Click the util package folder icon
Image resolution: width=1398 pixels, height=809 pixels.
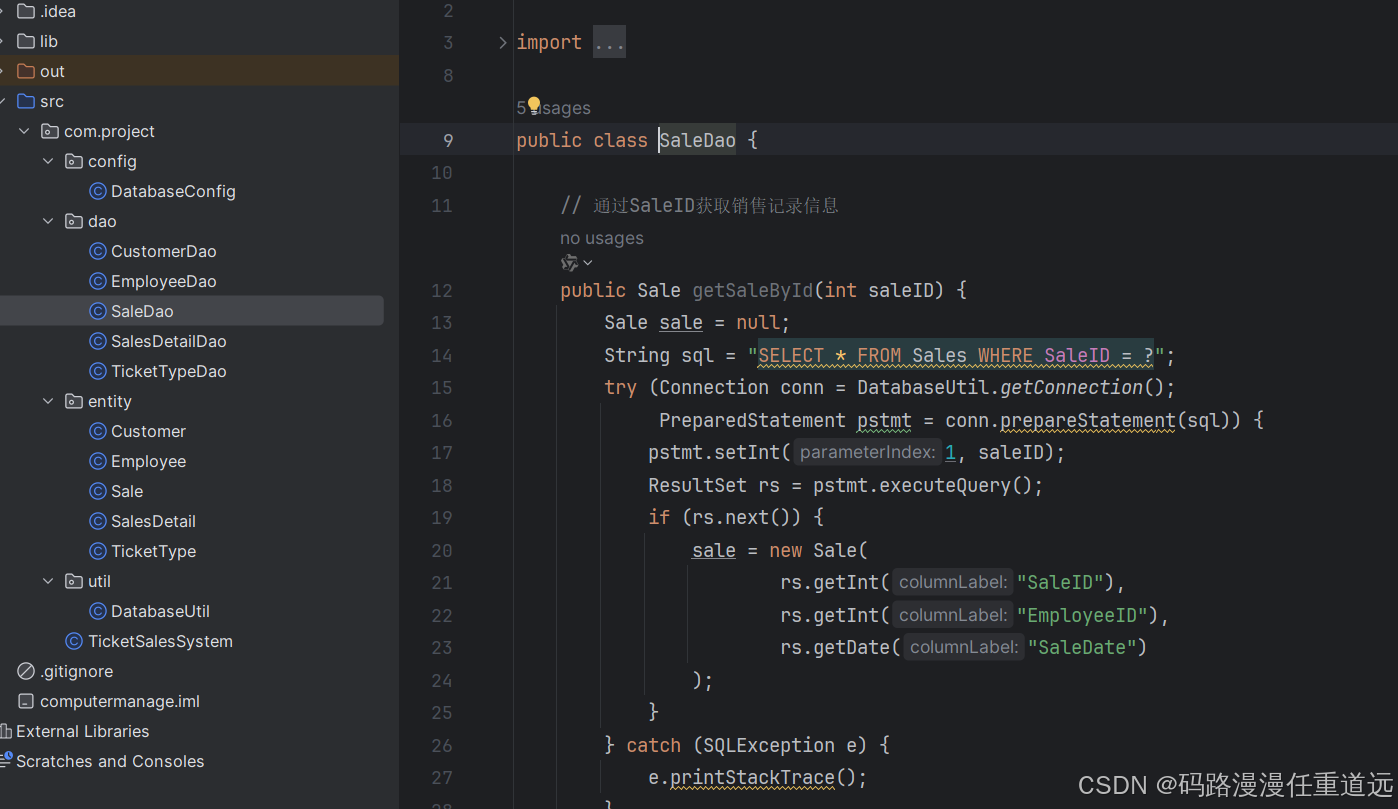point(74,581)
